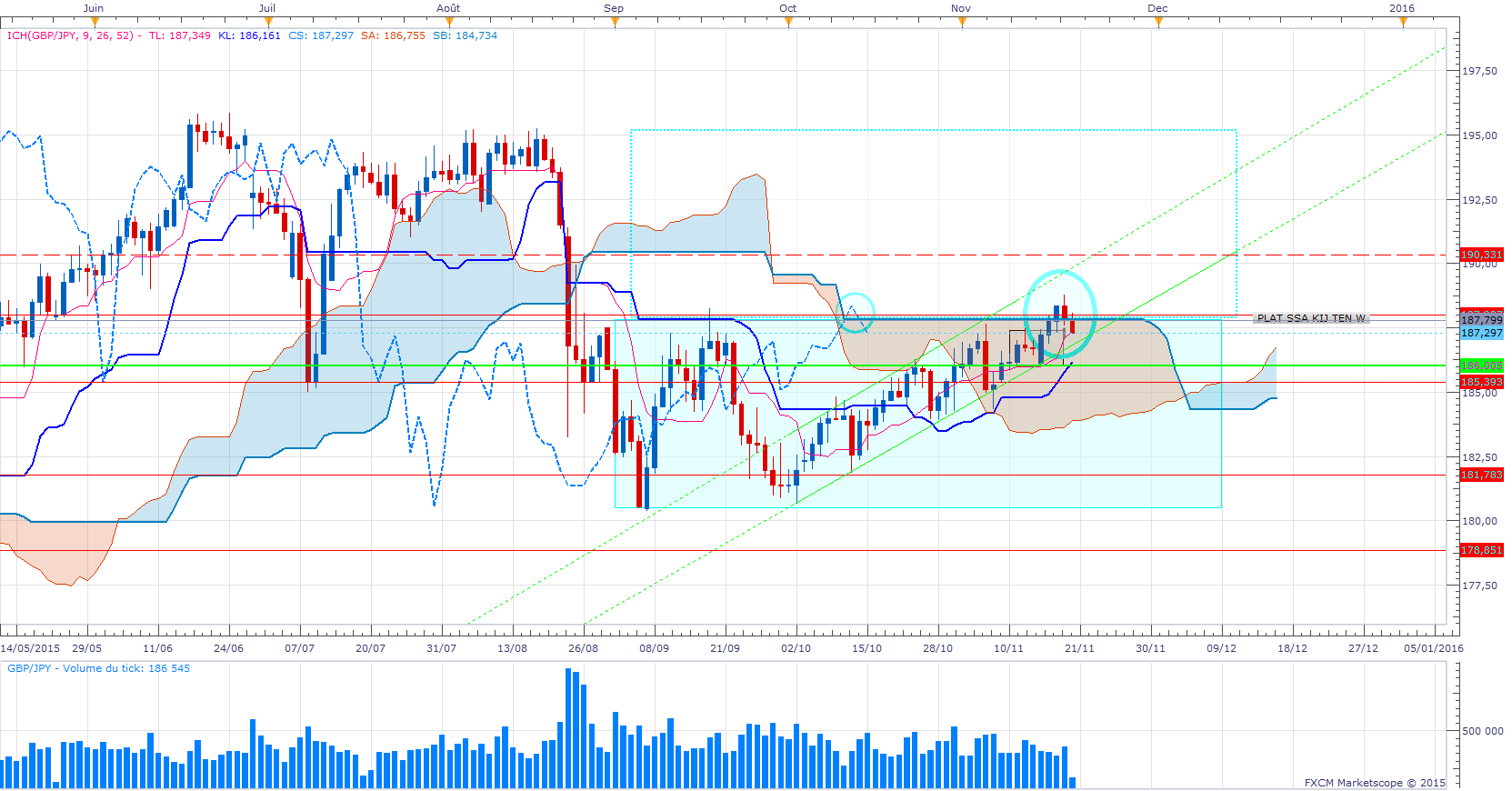Select the 20/07 date axis label
Screen dimensions: 1512x791
pos(371,648)
